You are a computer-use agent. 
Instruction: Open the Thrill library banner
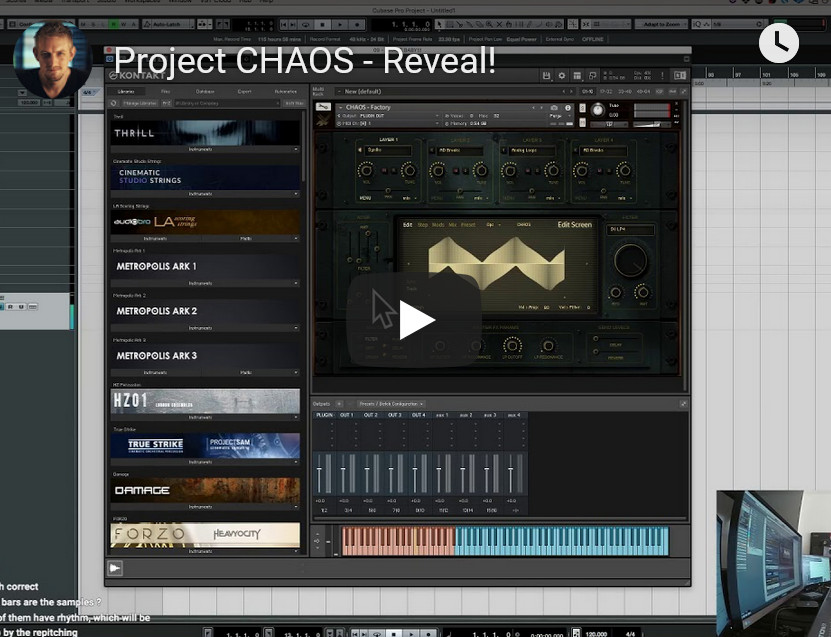click(x=205, y=132)
